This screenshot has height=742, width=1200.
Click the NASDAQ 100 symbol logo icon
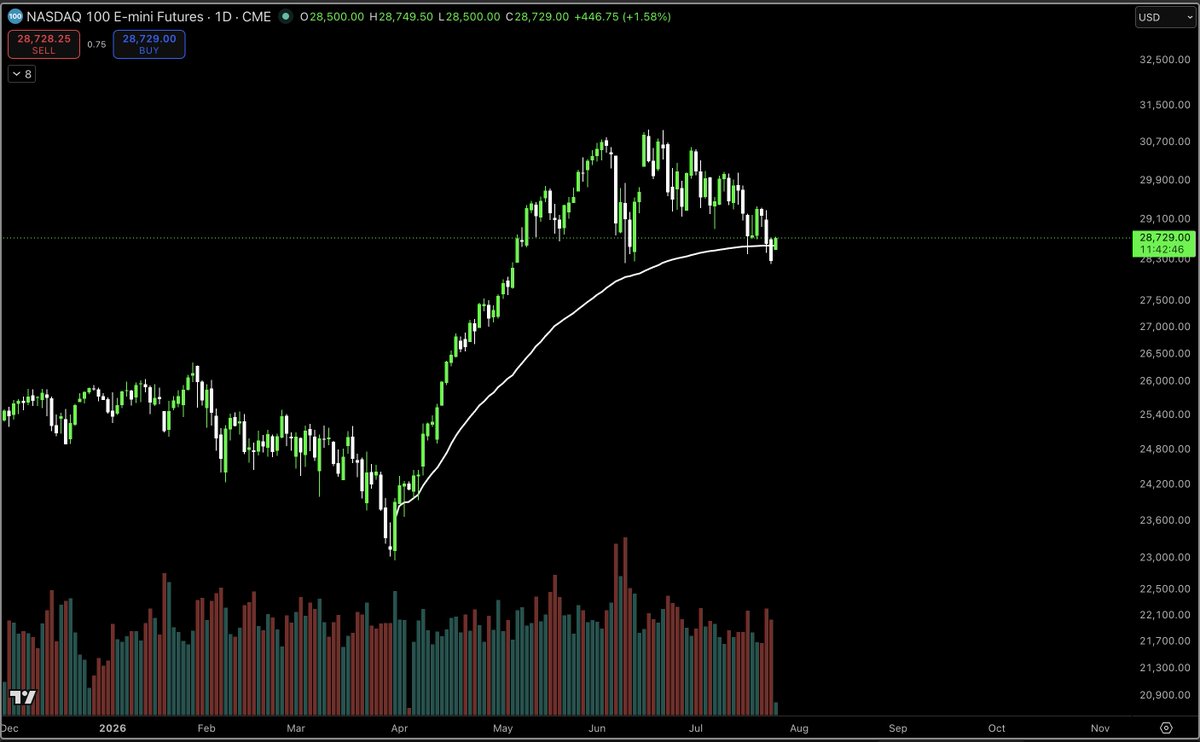coord(16,17)
